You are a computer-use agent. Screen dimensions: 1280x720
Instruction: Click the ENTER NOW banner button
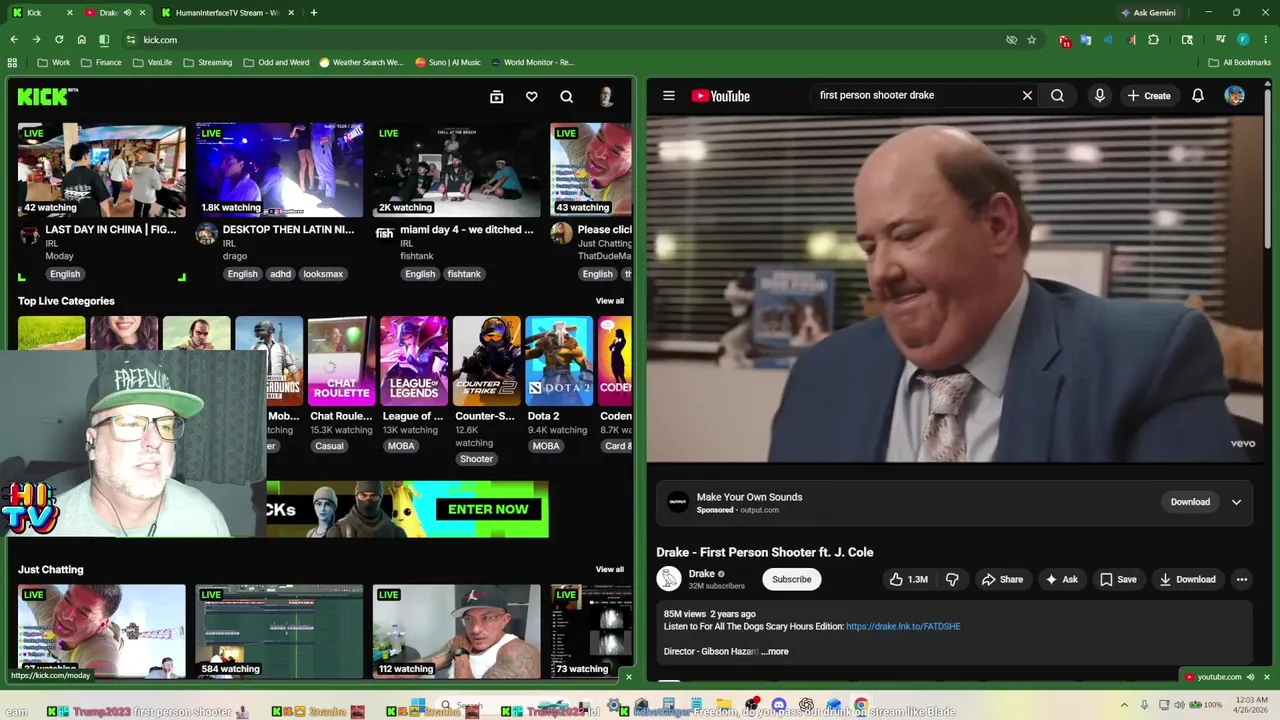[488, 509]
